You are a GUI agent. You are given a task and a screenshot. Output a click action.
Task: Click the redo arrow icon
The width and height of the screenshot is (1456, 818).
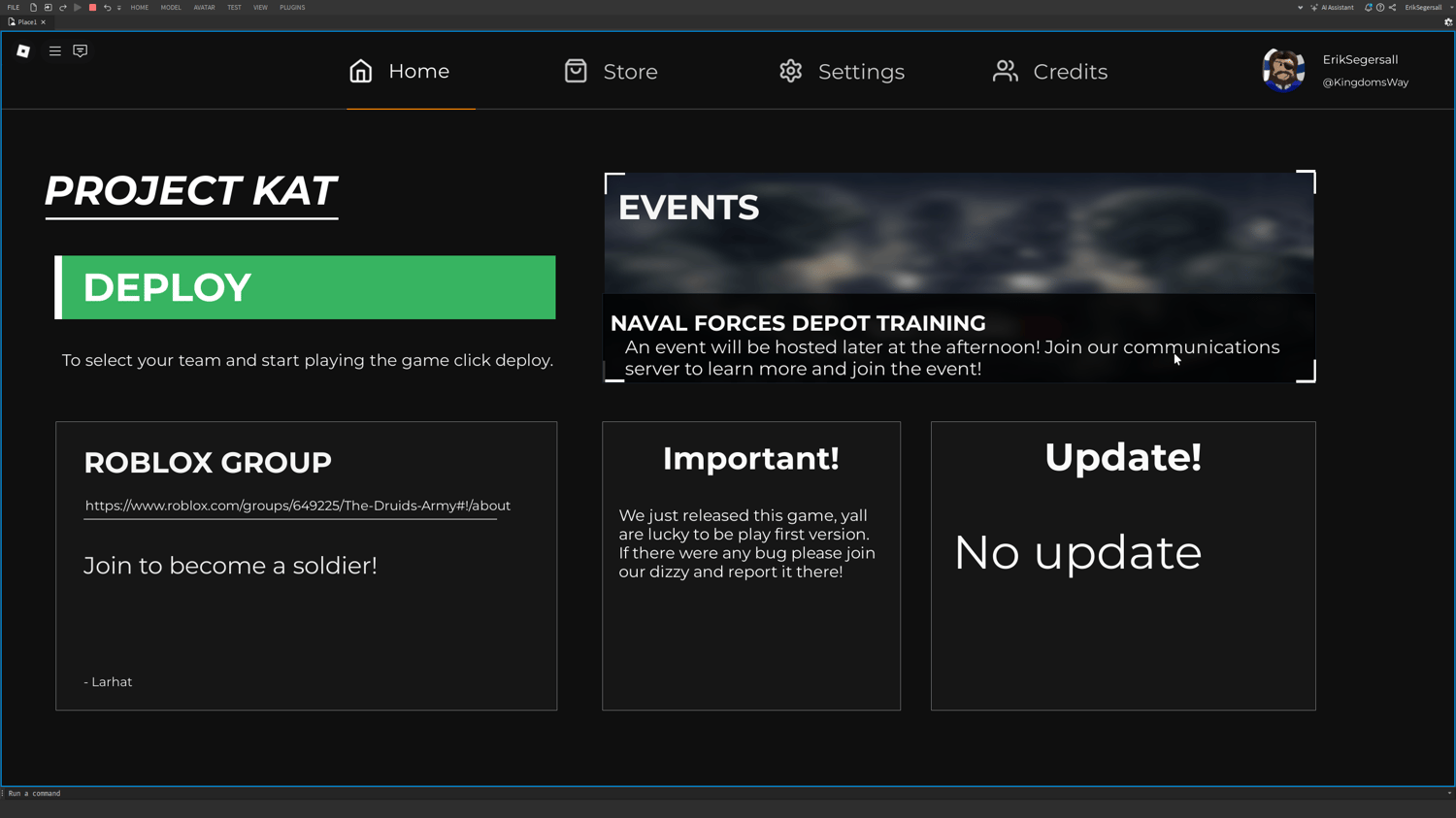(x=63, y=8)
